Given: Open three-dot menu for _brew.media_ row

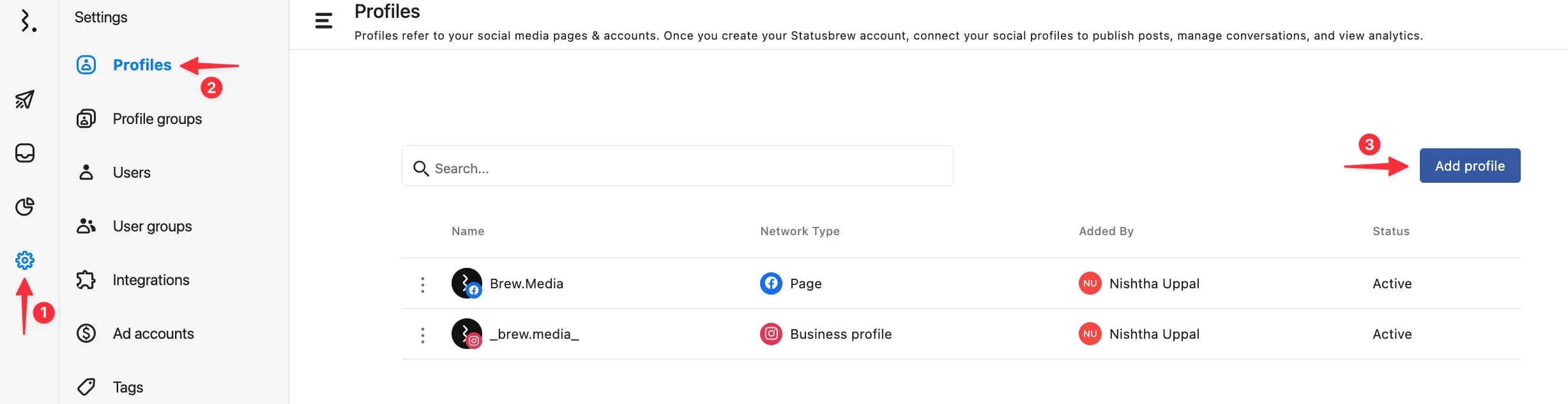Looking at the screenshot, I should point(422,335).
